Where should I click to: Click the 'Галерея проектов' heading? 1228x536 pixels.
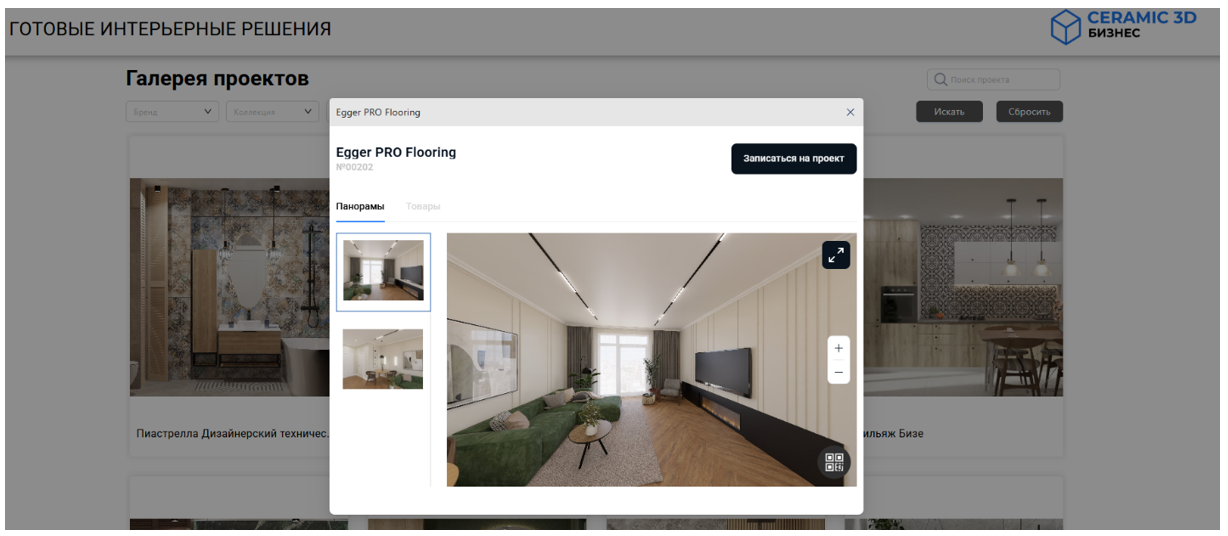217,79
